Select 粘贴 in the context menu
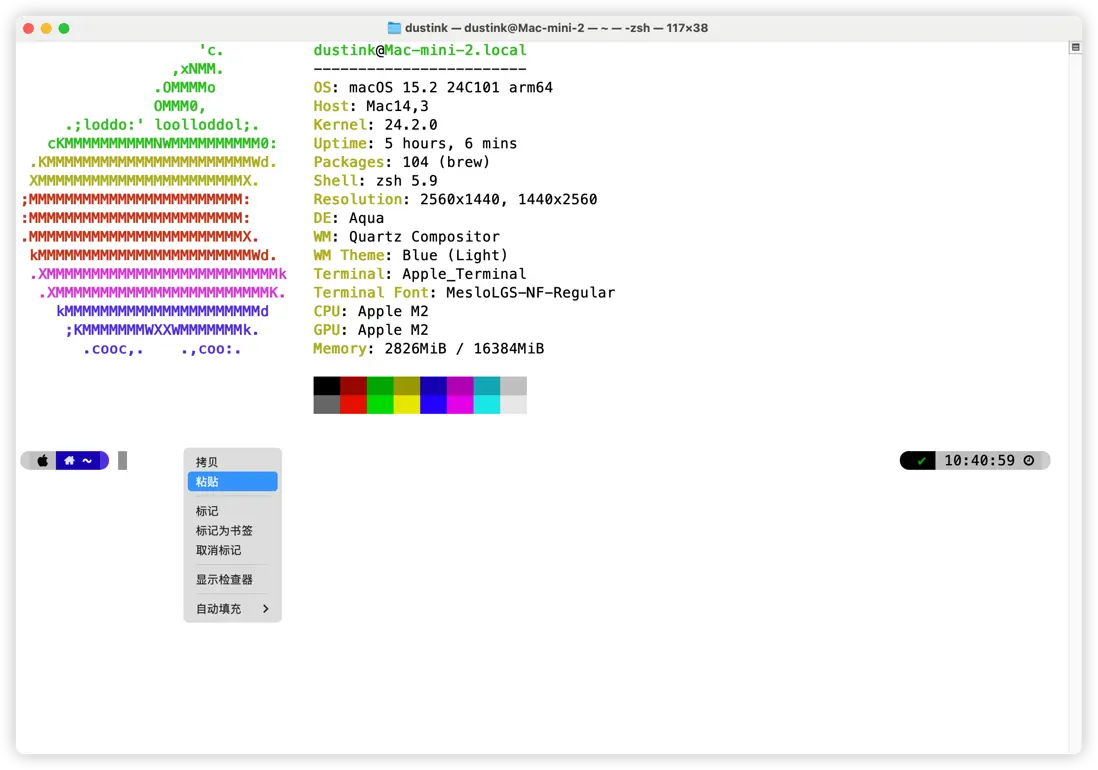 (x=207, y=482)
